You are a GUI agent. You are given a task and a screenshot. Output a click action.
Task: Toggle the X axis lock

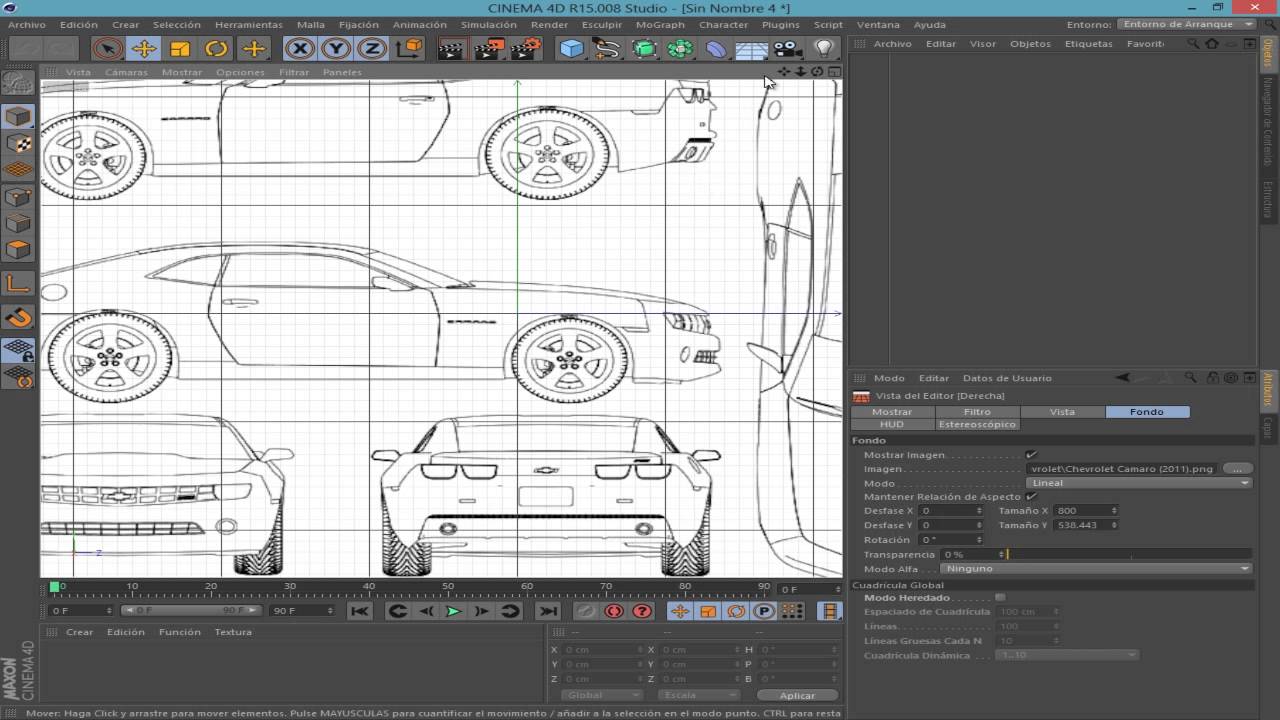[x=298, y=48]
